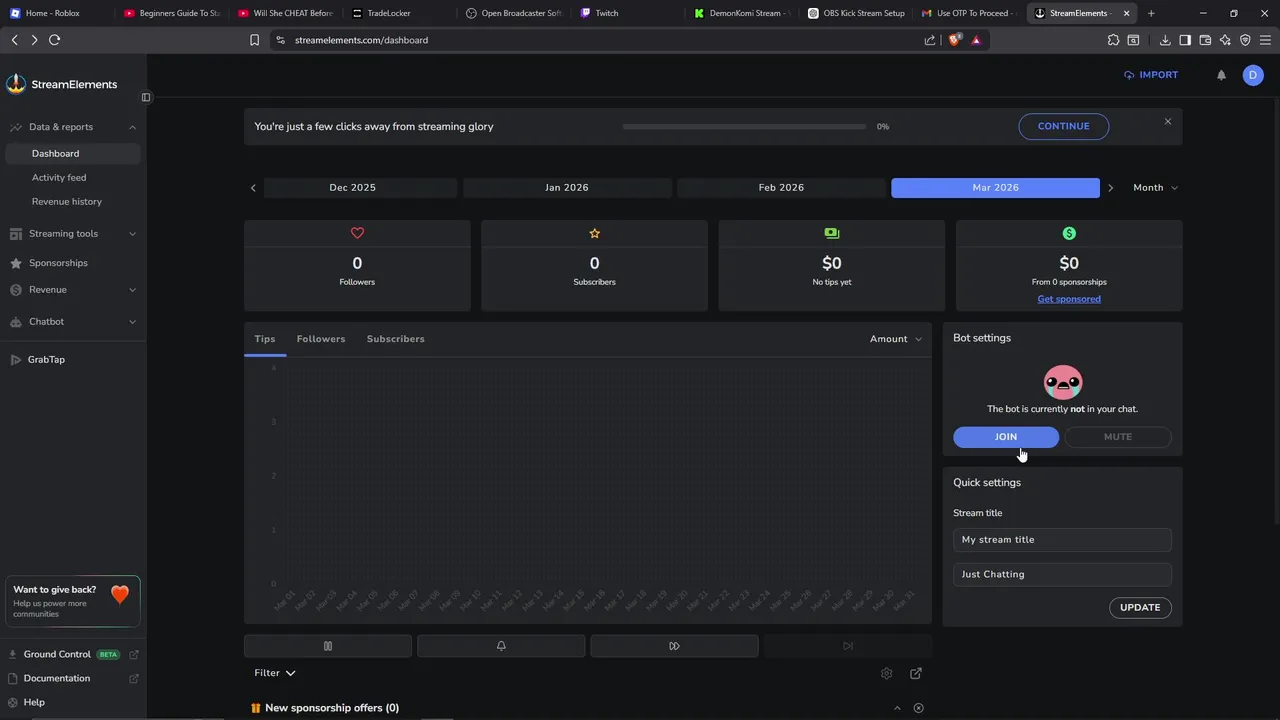
Task: Collapse New sponsorship offers section
Action: [897, 708]
